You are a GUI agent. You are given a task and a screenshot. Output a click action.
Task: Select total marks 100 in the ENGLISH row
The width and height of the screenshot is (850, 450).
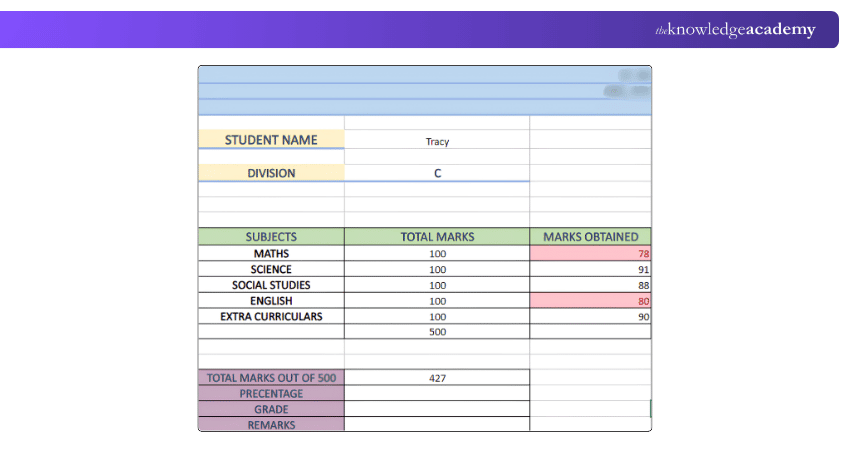(x=437, y=300)
